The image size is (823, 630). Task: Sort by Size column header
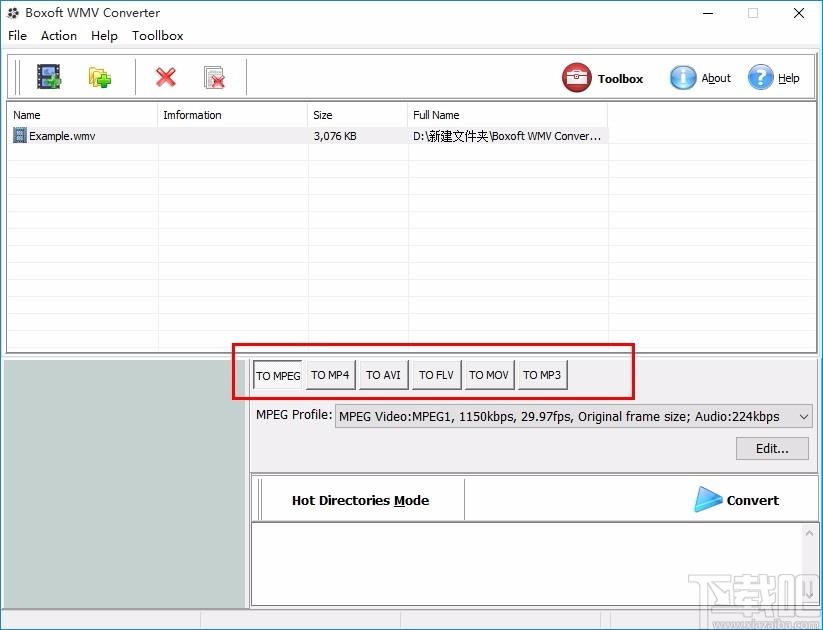pos(357,115)
